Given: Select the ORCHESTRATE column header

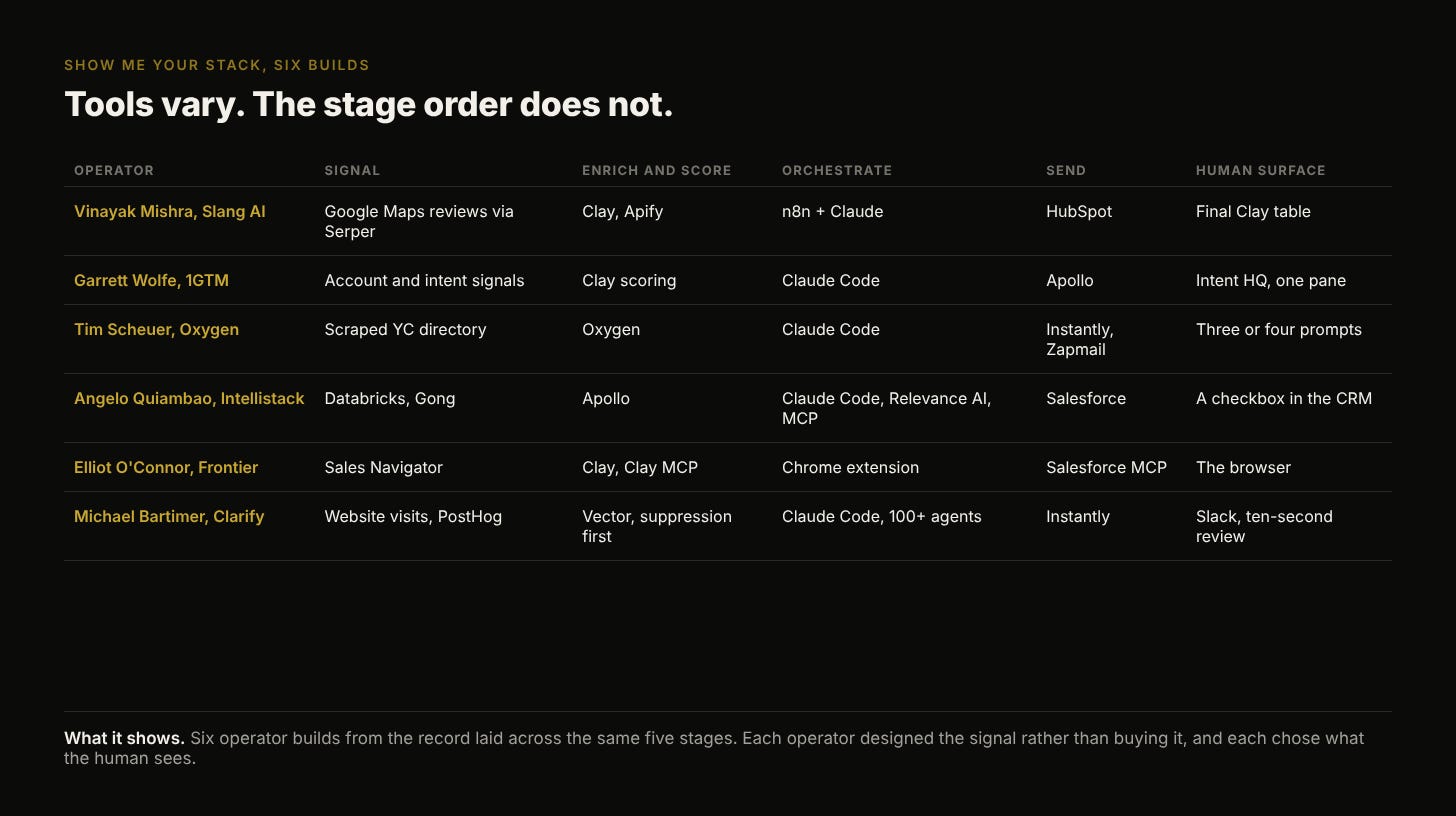Looking at the screenshot, I should [837, 170].
